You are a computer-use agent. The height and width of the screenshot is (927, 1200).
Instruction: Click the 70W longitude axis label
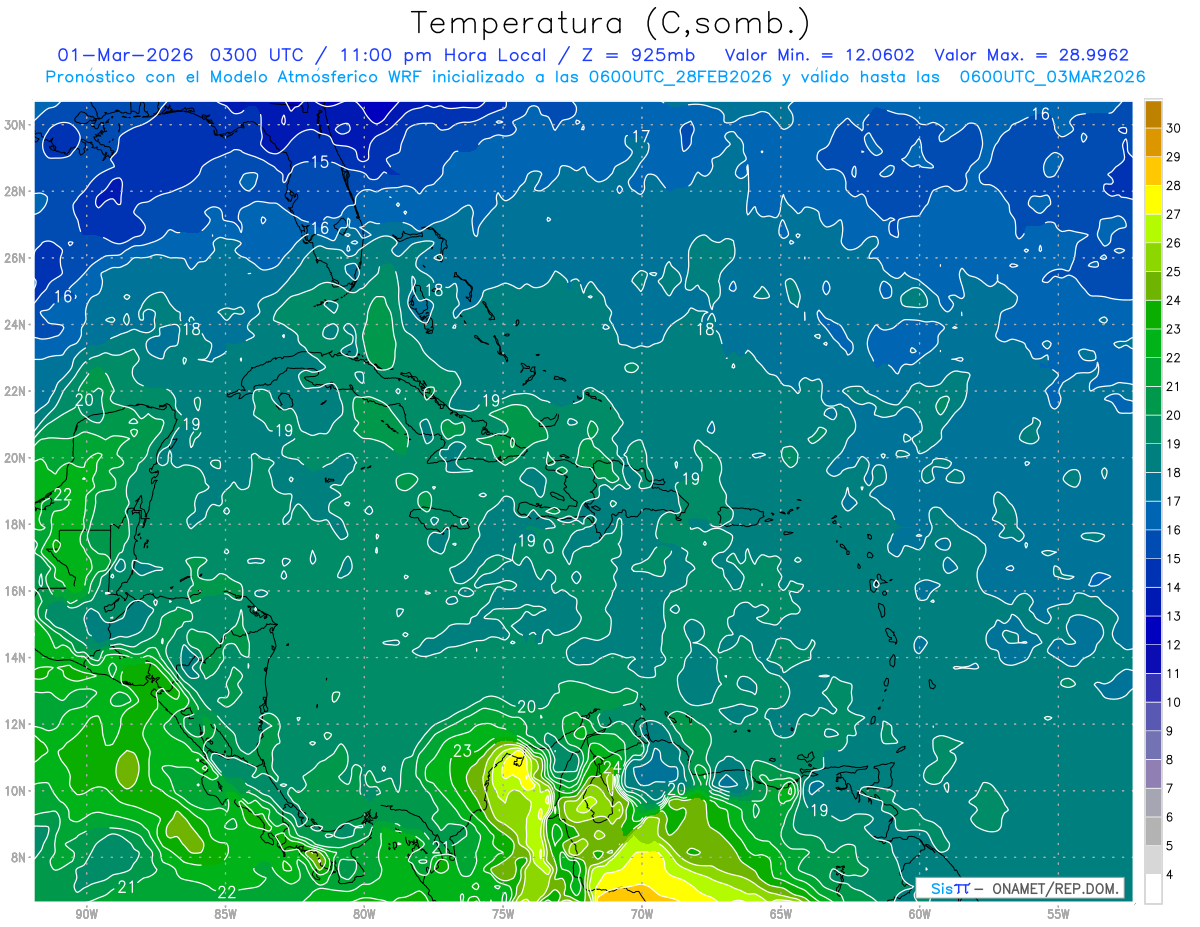coord(642,914)
